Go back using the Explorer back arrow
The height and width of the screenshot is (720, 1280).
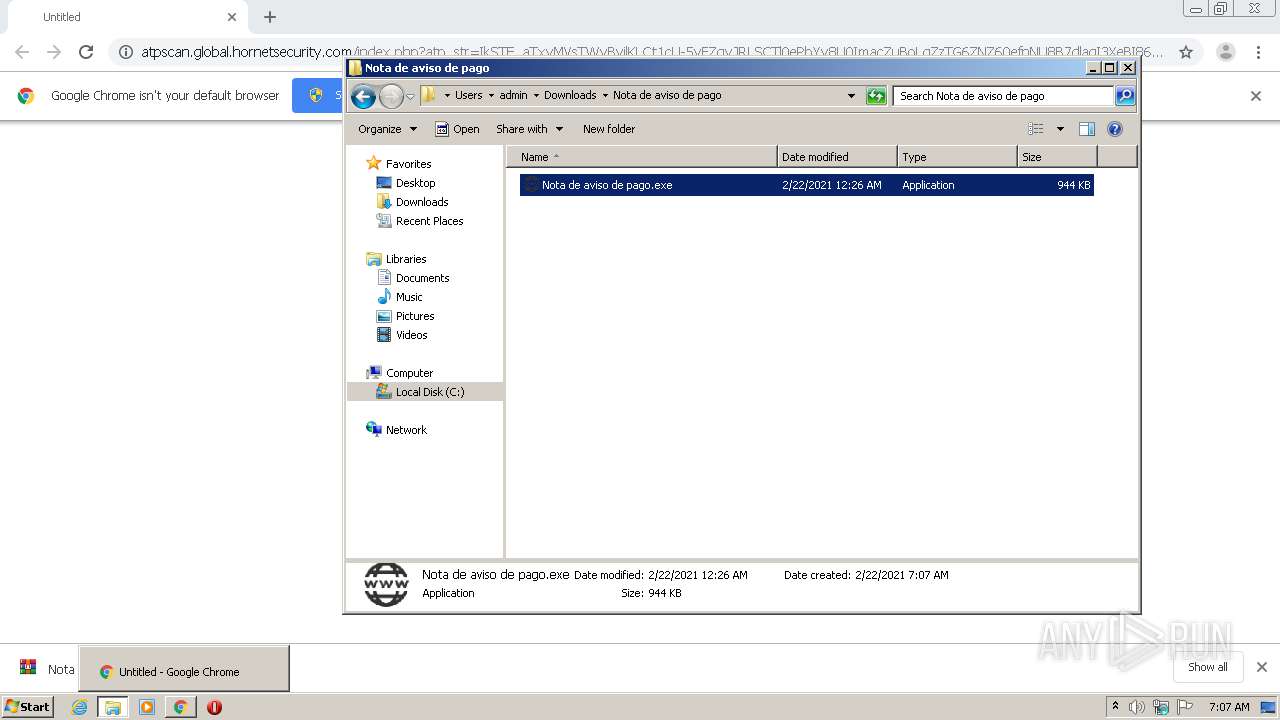click(x=364, y=96)
